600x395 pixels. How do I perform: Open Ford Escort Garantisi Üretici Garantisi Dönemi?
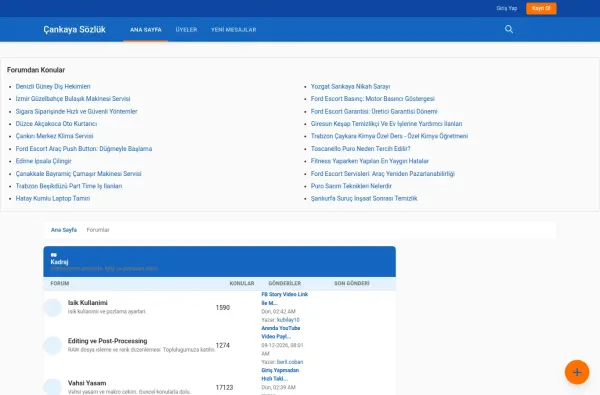(374, 111)
